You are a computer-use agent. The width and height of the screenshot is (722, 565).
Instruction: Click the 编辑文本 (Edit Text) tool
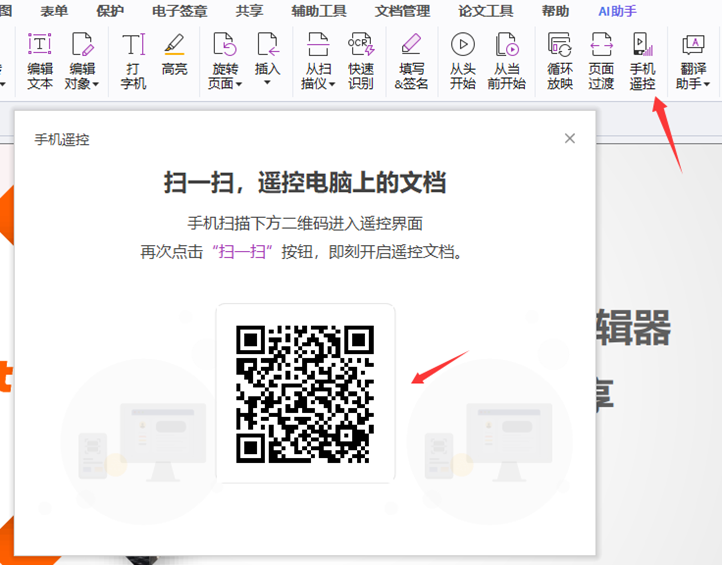[x=39, y=60]
